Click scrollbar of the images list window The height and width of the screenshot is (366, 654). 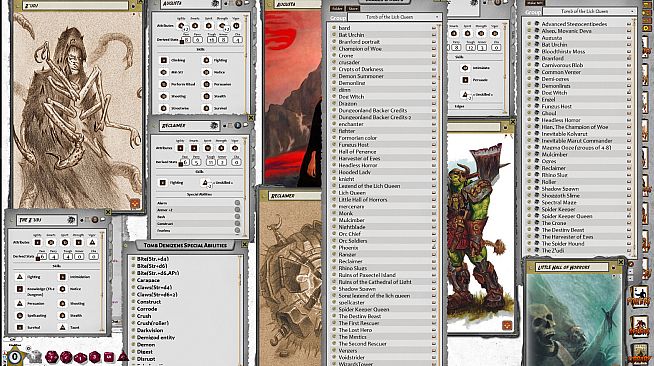click(439, 194)
